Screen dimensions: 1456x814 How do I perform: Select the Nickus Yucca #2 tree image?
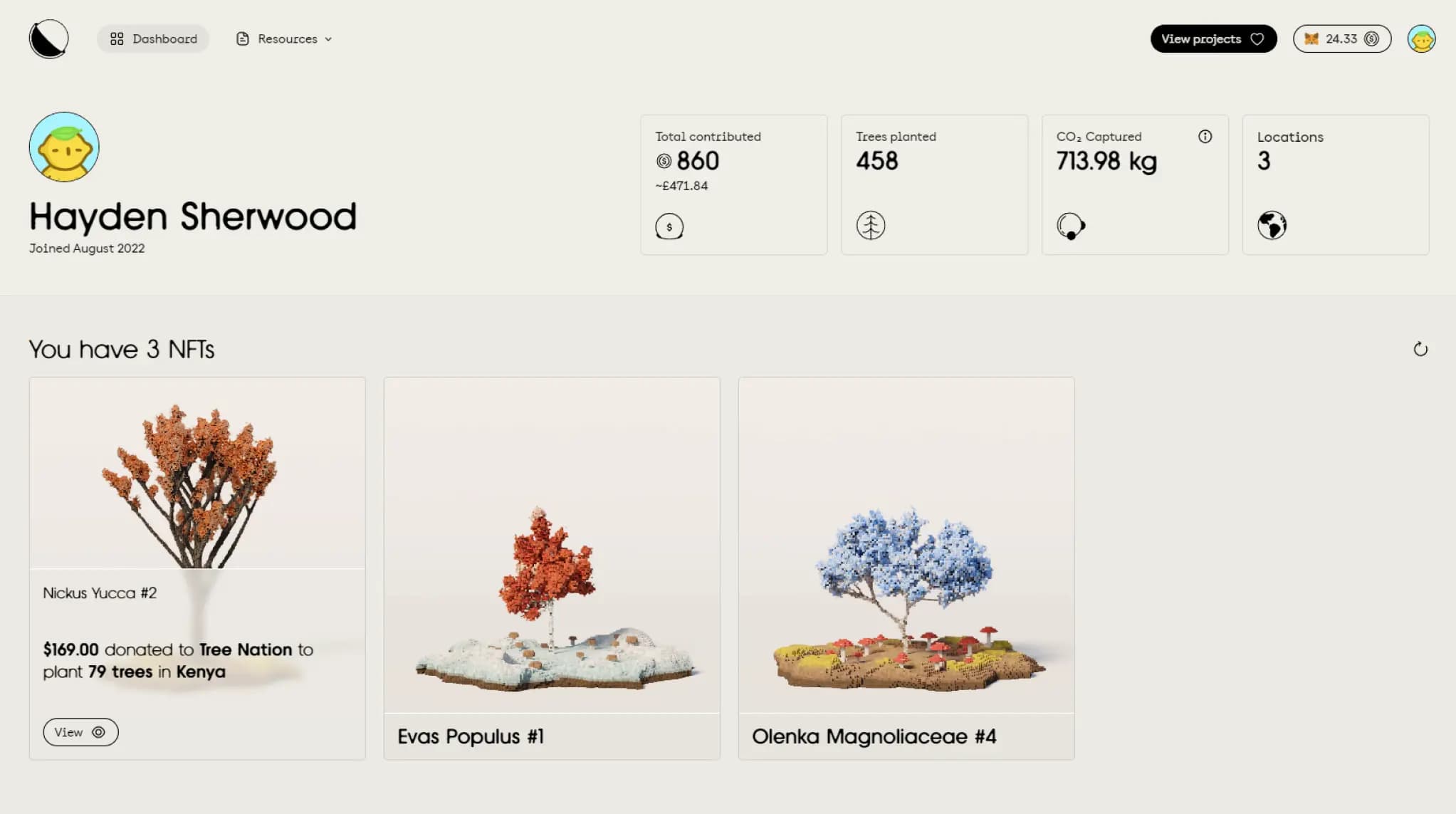pyautogui.click(x=197, y=473)
